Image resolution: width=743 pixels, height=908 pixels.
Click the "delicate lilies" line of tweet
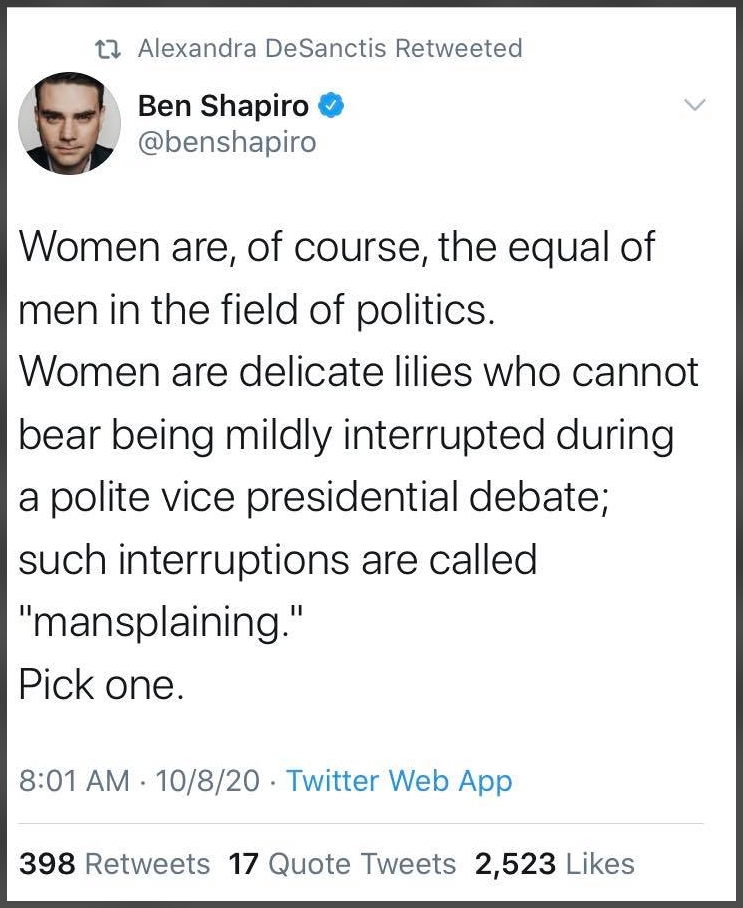point(358,373)
